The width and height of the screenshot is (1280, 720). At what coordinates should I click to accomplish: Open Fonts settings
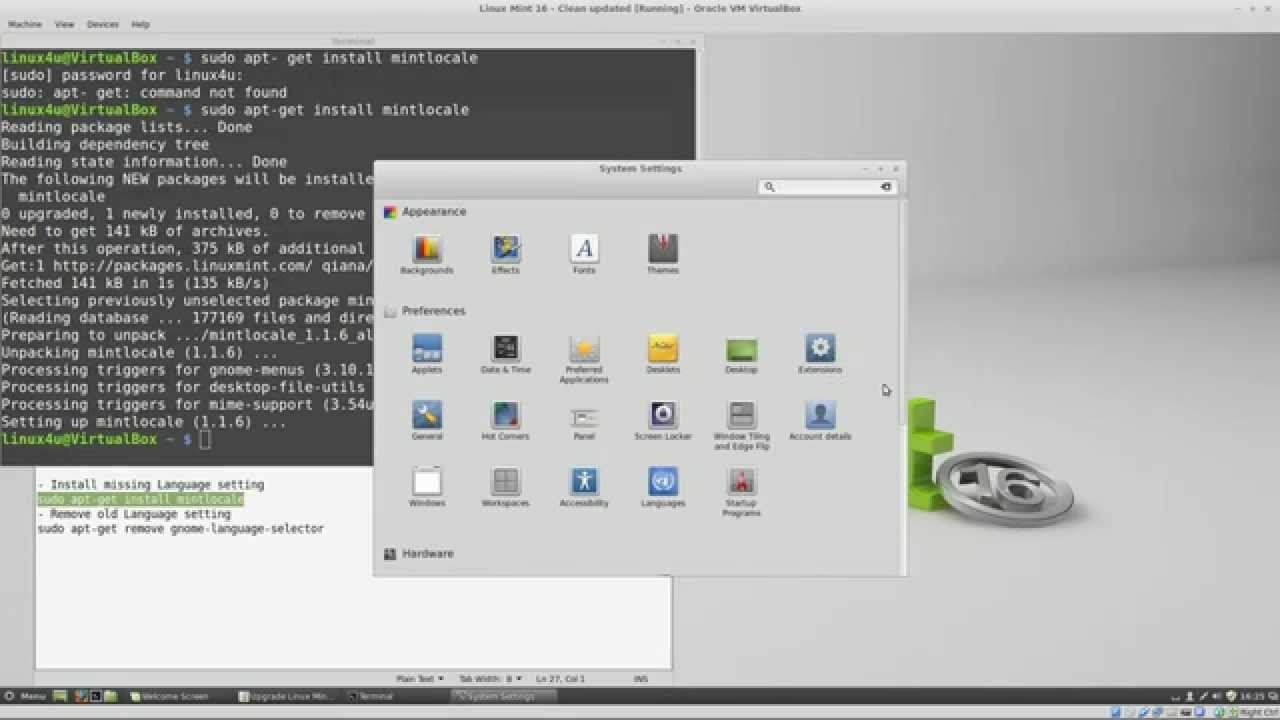point(584,254)
